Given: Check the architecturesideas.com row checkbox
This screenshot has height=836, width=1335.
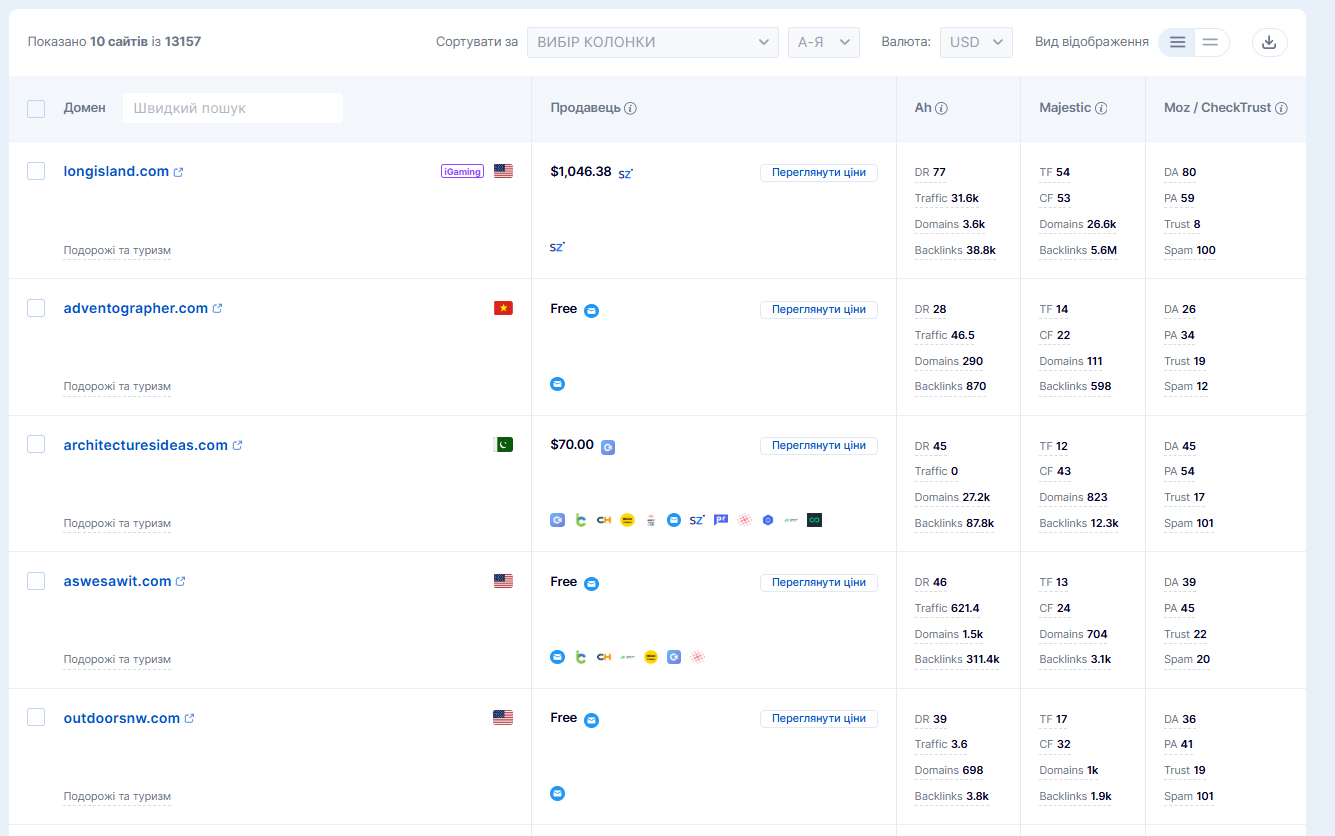Looking at the screenshot, I should point(36,444).
